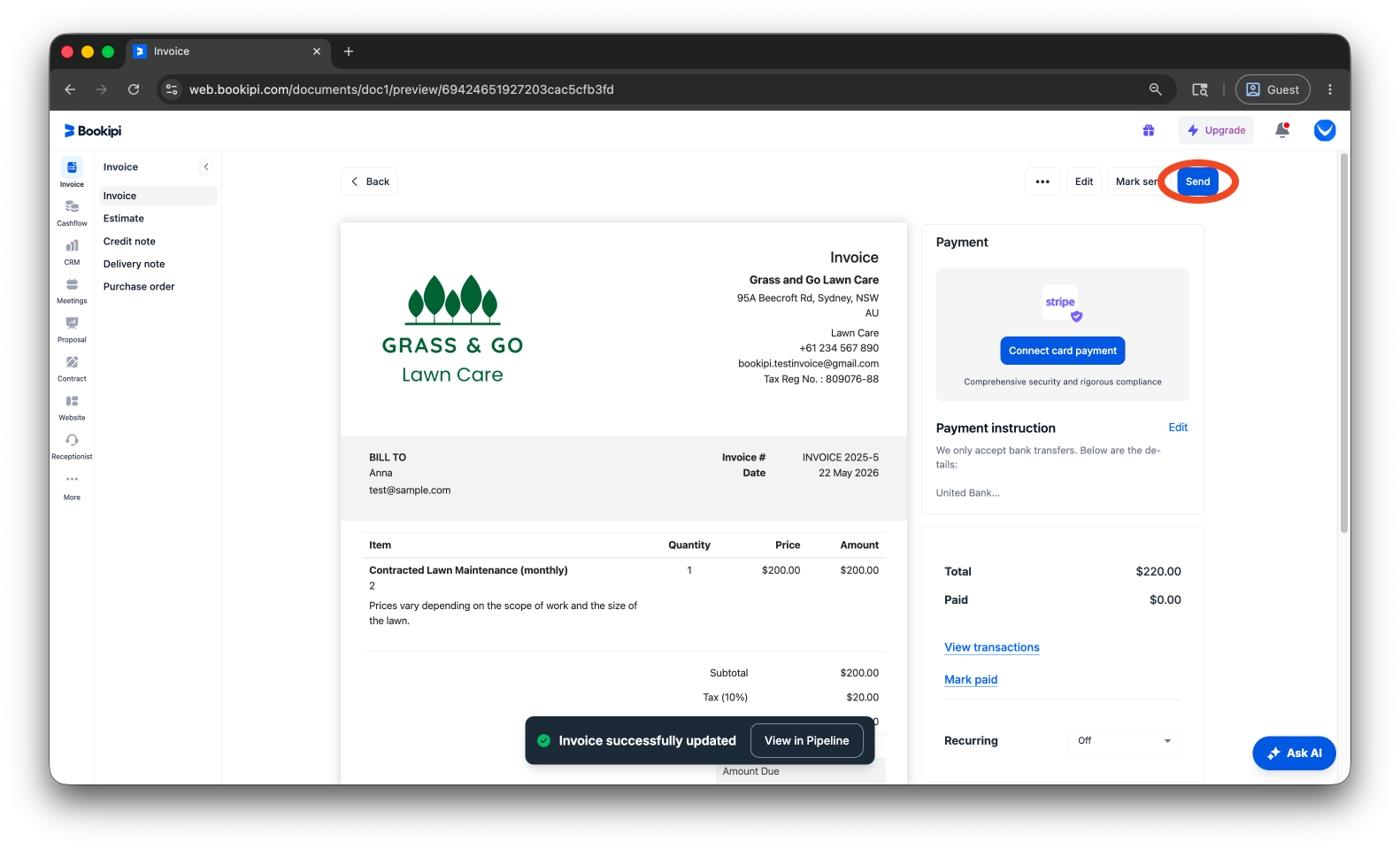Click the browser zoom magnifier icon
The width and height of the screenshot is (1400, 850).
pyautogui.click(x=1155, y=89)
